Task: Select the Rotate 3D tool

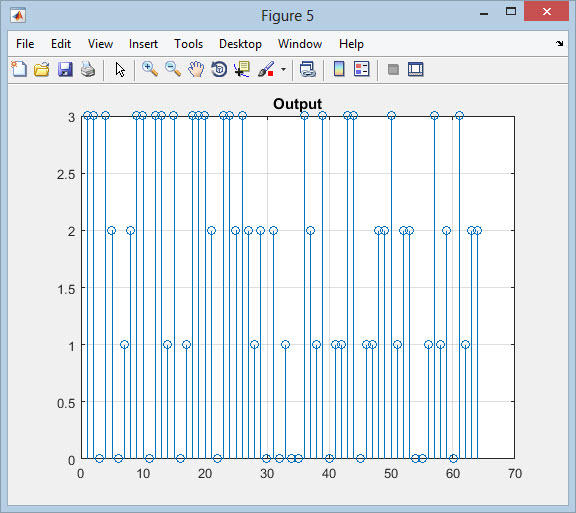Action: [x=219, y=69]
